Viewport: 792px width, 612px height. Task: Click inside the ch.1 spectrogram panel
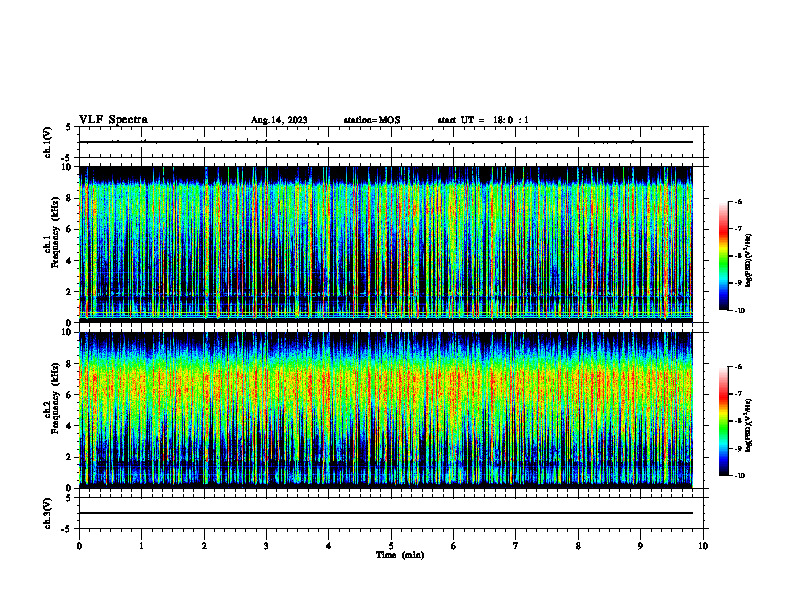click(x=386, y=244)
